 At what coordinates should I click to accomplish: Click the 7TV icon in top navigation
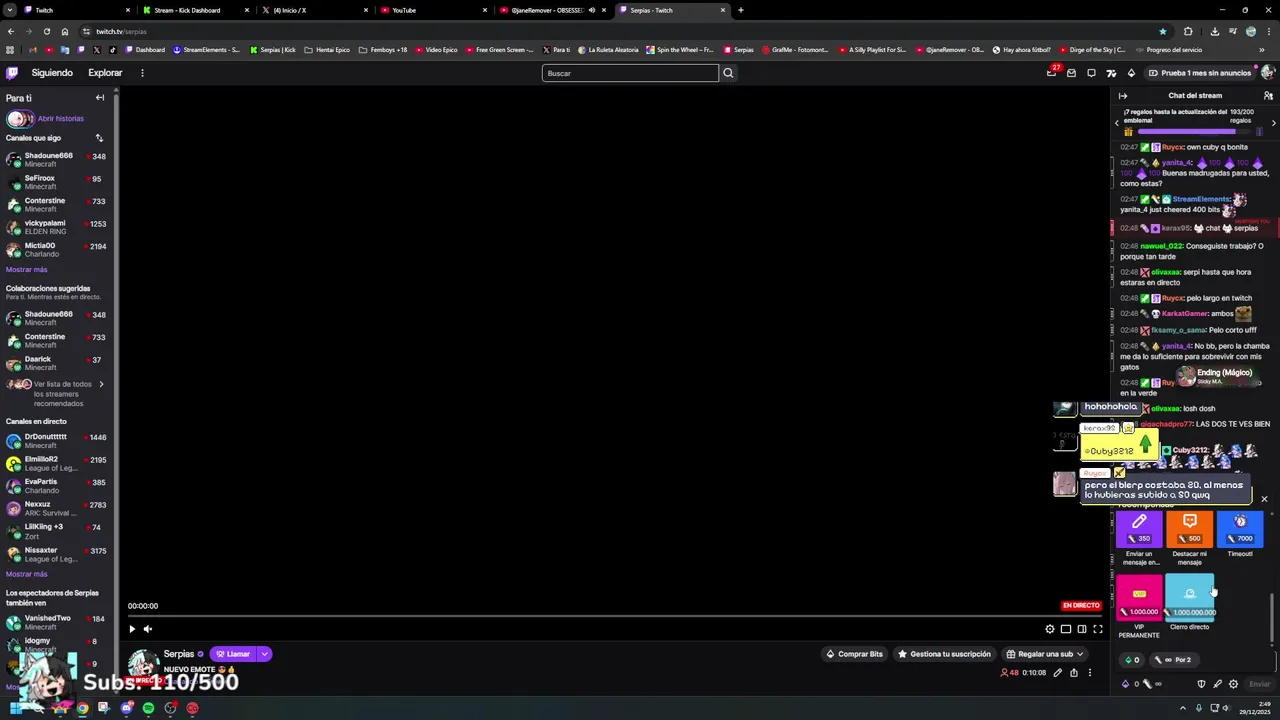click(1111, 73)
